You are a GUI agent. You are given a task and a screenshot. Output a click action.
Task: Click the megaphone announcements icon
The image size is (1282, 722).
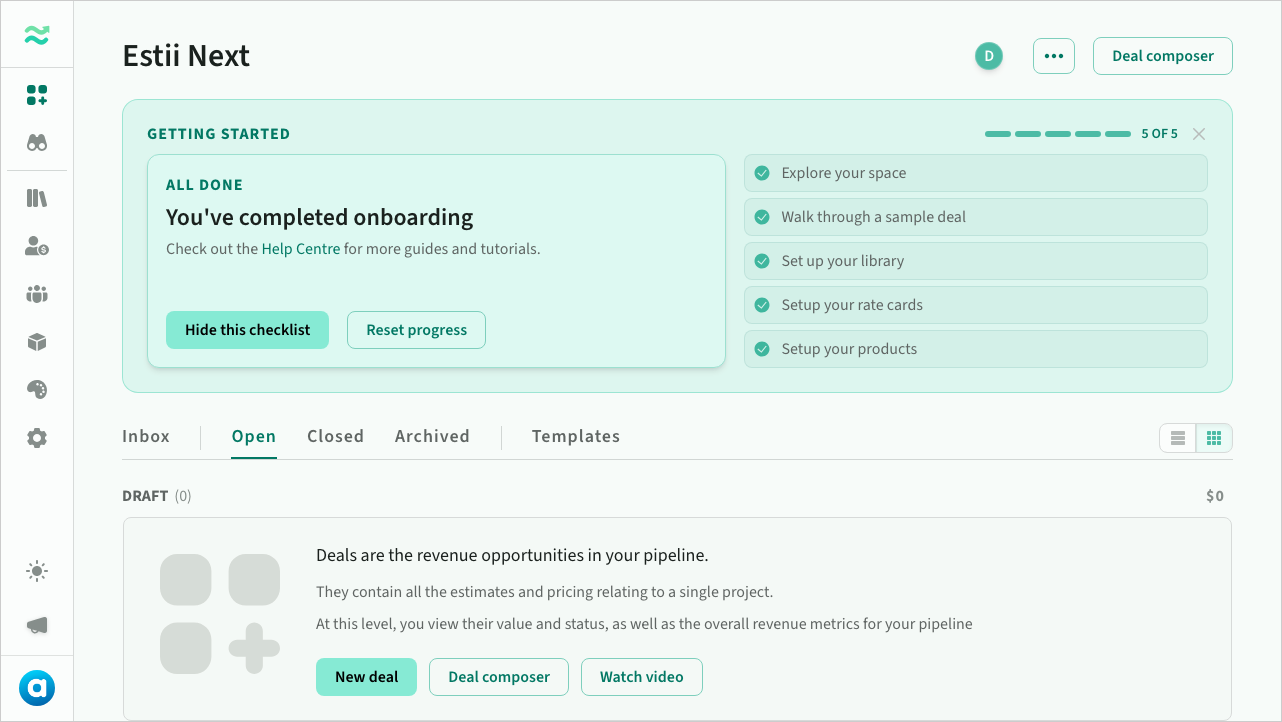(x=37, y=625)
